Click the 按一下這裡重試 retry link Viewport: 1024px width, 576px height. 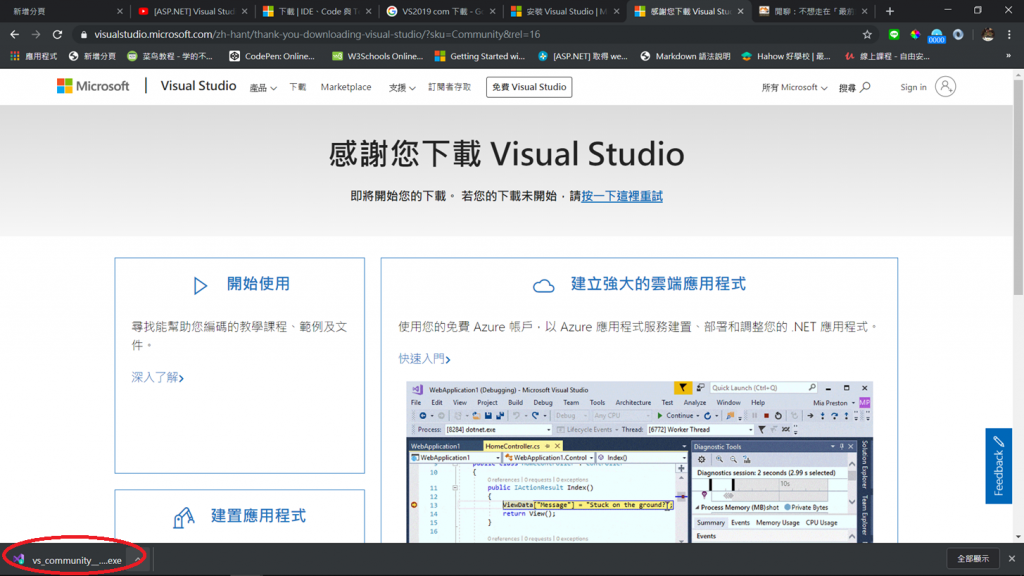coord(622,196)
